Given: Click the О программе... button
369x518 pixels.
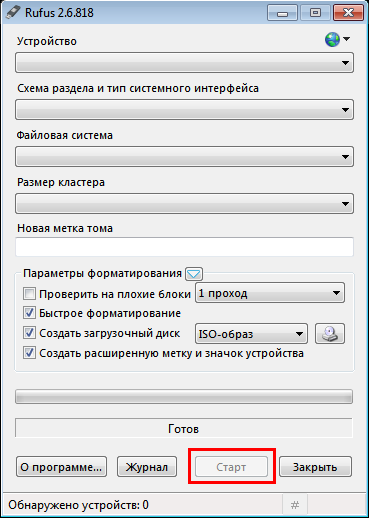Looking at the screenshot, I should coord(61,467).
